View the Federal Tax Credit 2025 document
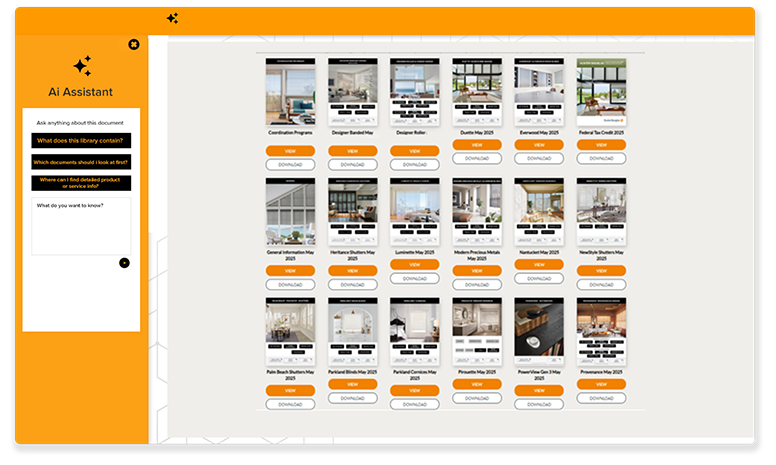The height and width of the screenshot is (465, 776). [601, 145]
